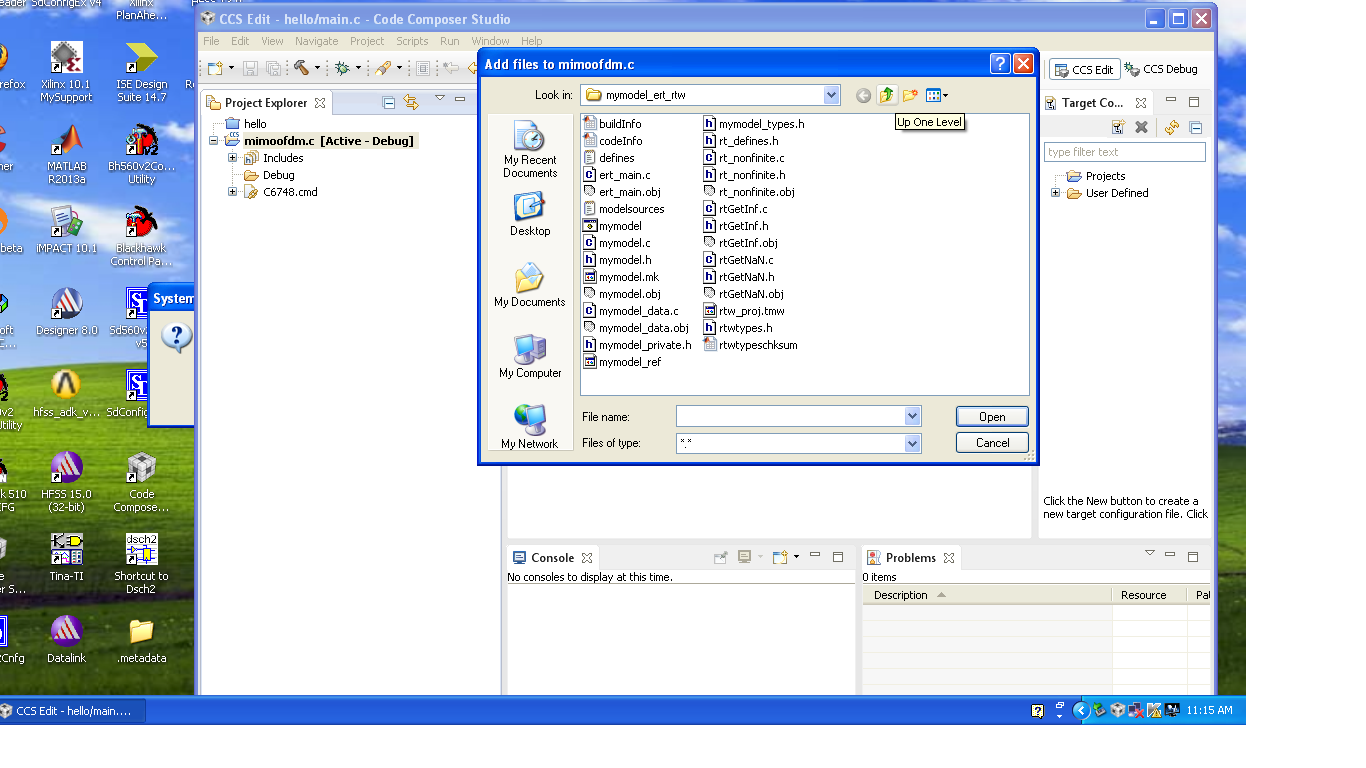Open the Build hammer dropdown arrow
The width and height of the screenshot is (1366, 768).
[x=317, y=68]
